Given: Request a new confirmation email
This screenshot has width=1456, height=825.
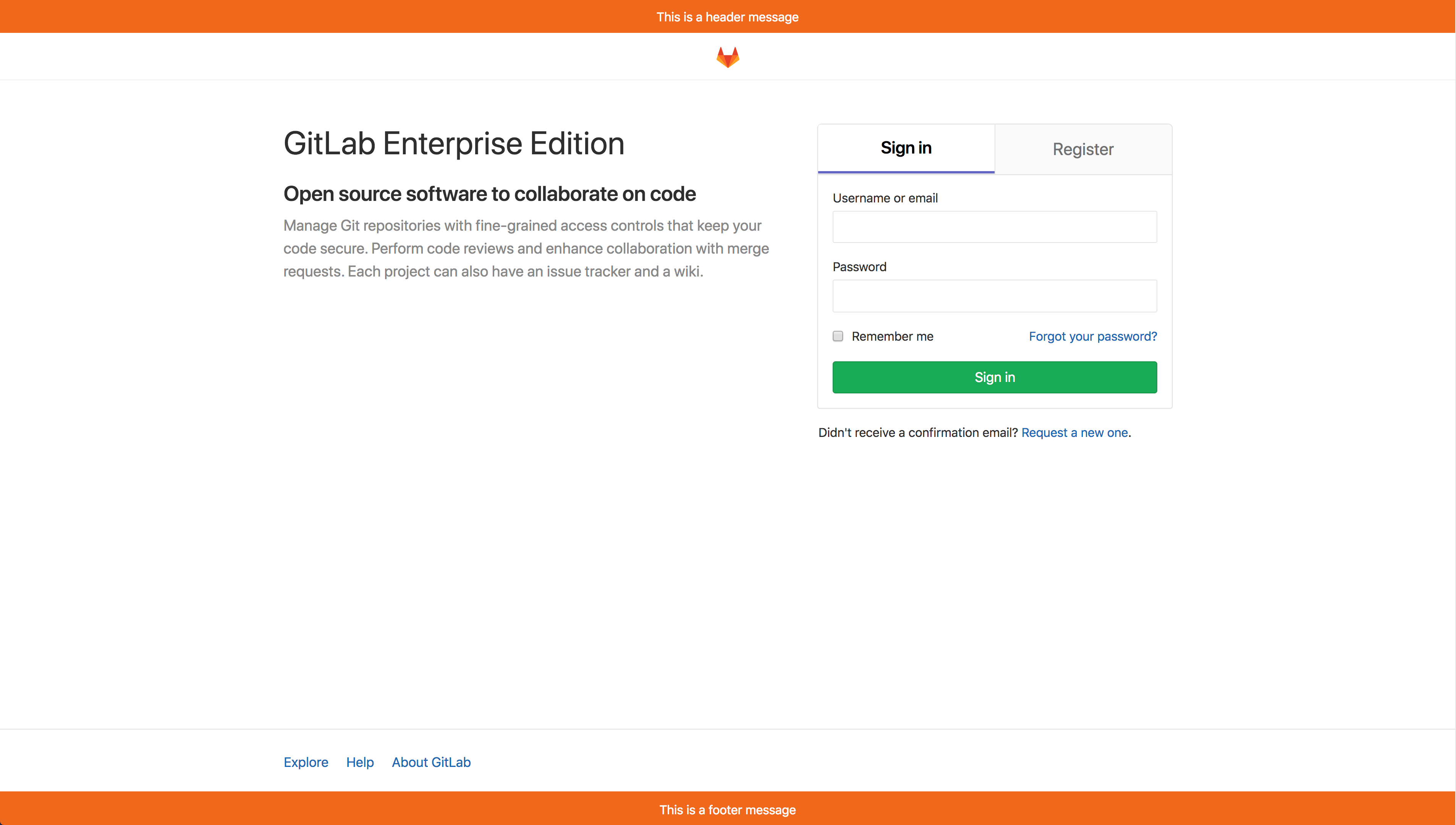Looking at the screenshot, I should click(x=1075, y=432).
